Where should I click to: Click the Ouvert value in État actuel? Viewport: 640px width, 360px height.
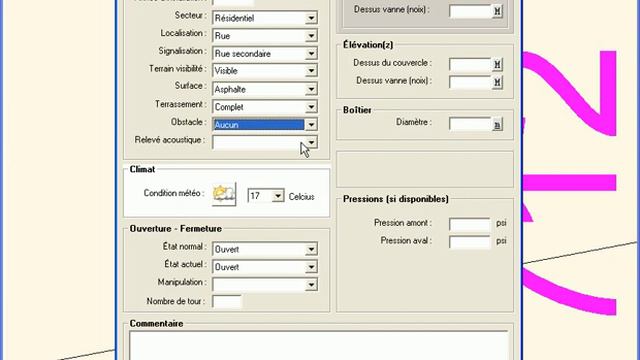point(227,267)
